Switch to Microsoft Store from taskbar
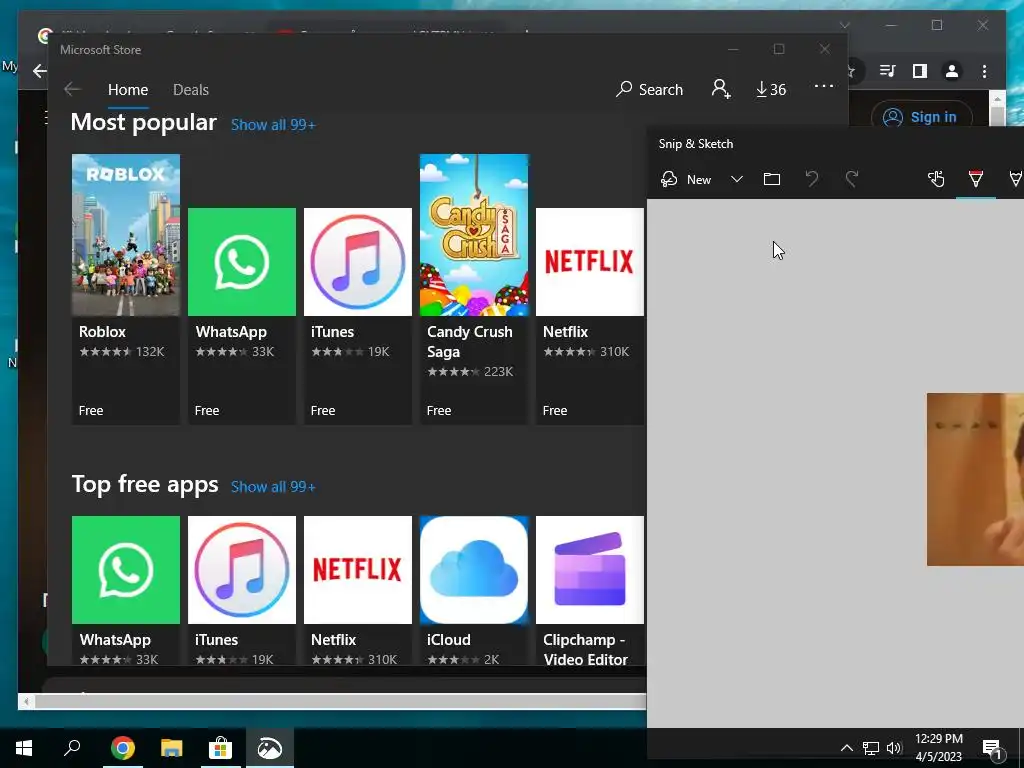 click(x=221, y=748)
